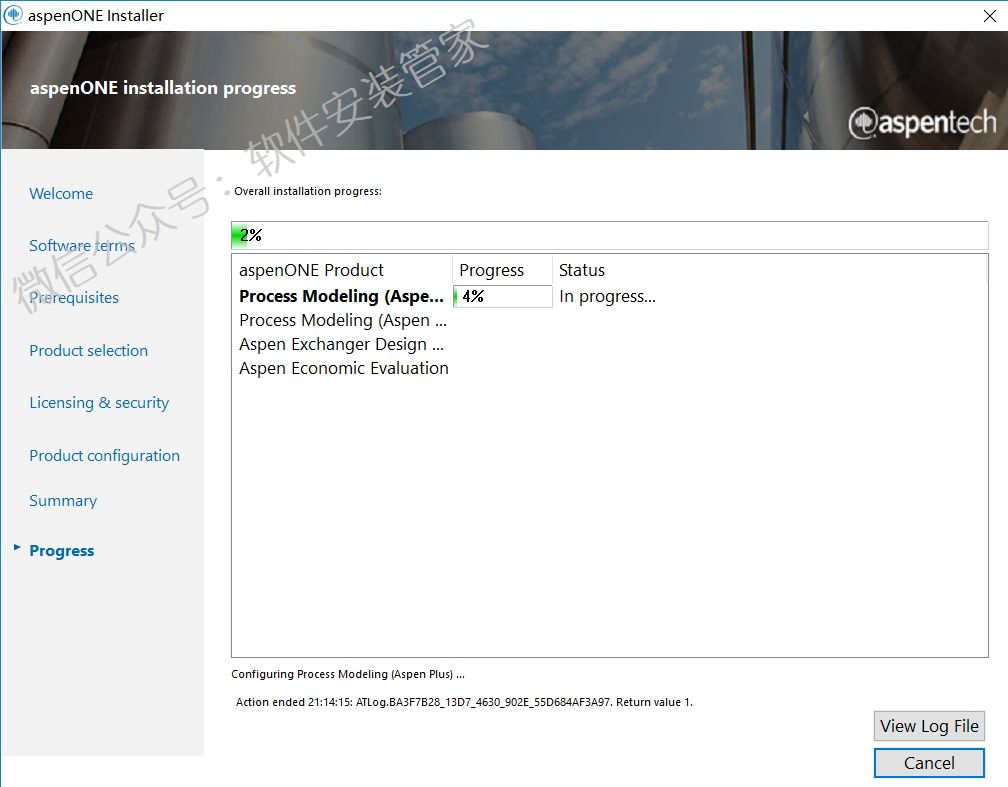Click the 4% product progress bar
1008x787 pixels.
(x=503, y=296)
